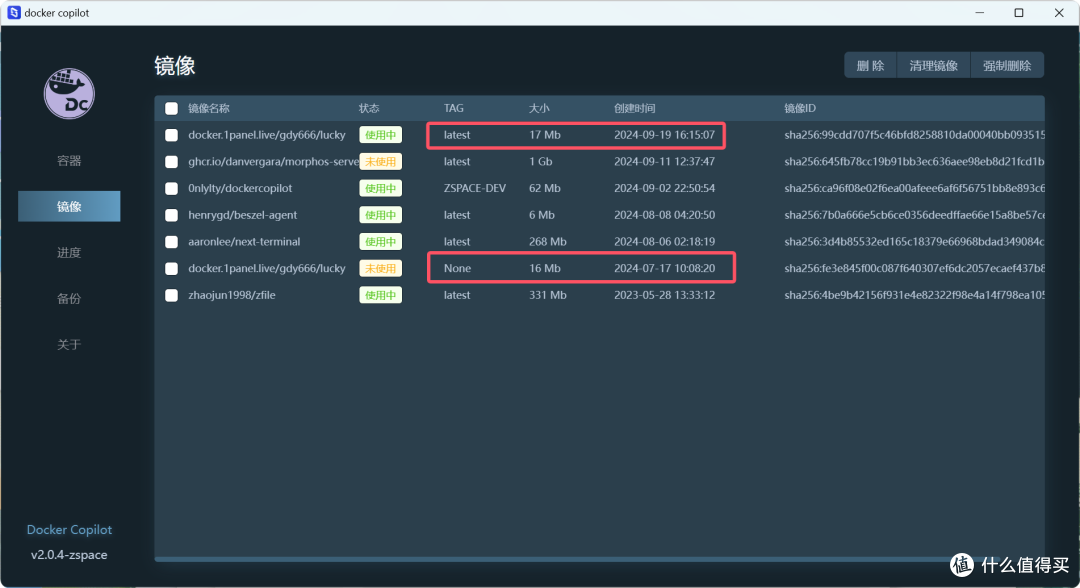The height and width of the screenshot is (588, 1080).
Task: Check the henrygd/beszel-agent image checkbox
Action: (x=172, y=216)
